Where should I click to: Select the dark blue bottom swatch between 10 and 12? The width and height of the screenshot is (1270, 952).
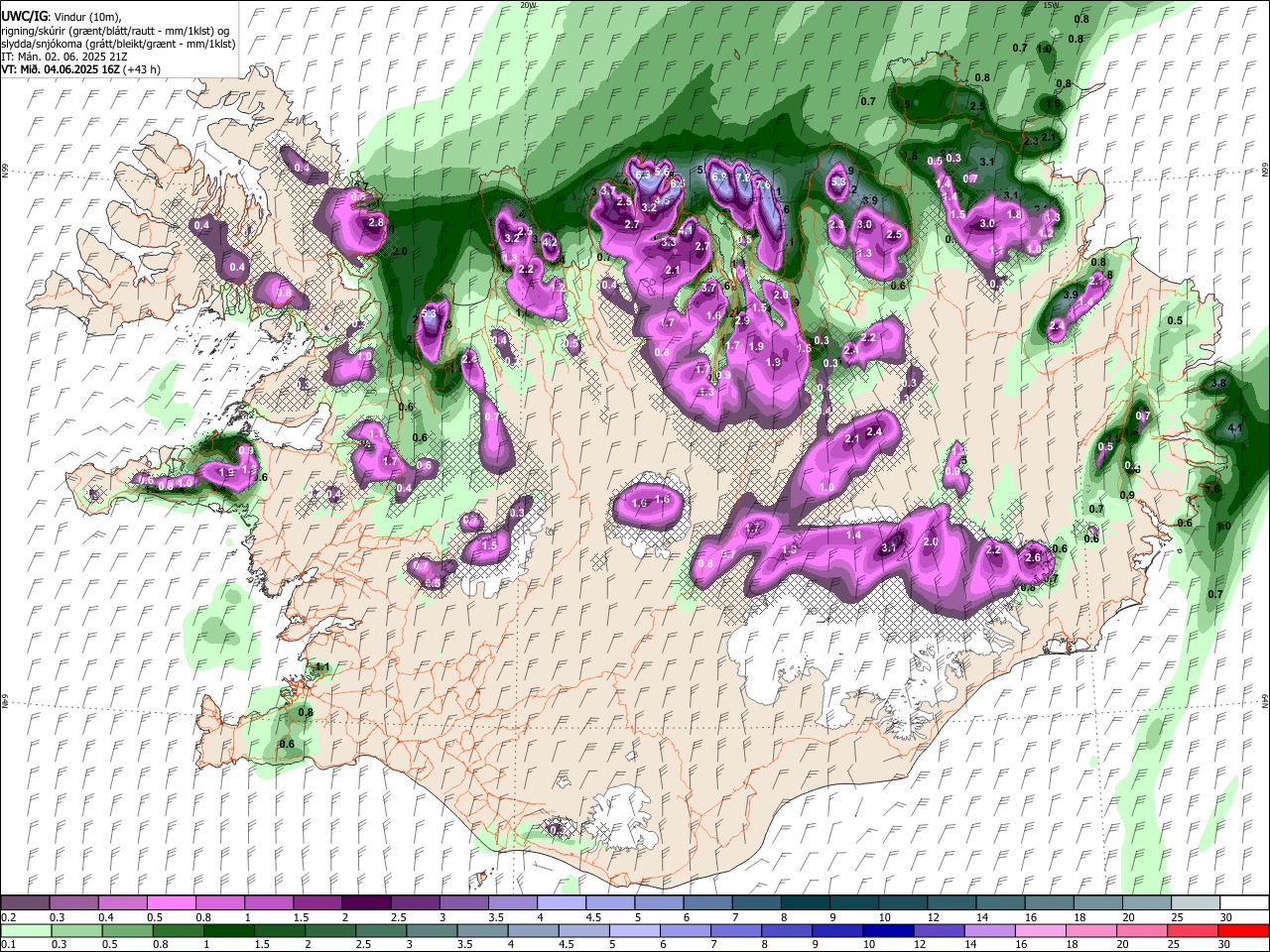click(889, 930)
